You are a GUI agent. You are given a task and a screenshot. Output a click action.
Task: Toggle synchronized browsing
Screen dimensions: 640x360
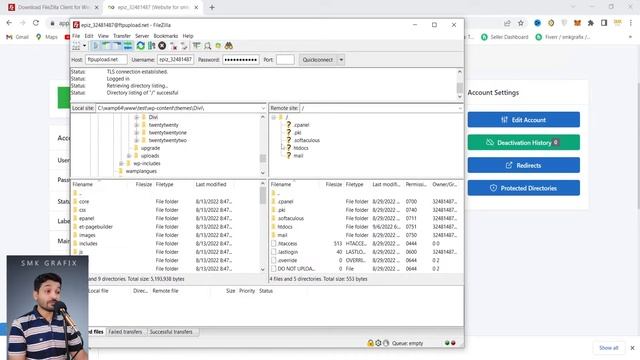(x=218, y=46)
